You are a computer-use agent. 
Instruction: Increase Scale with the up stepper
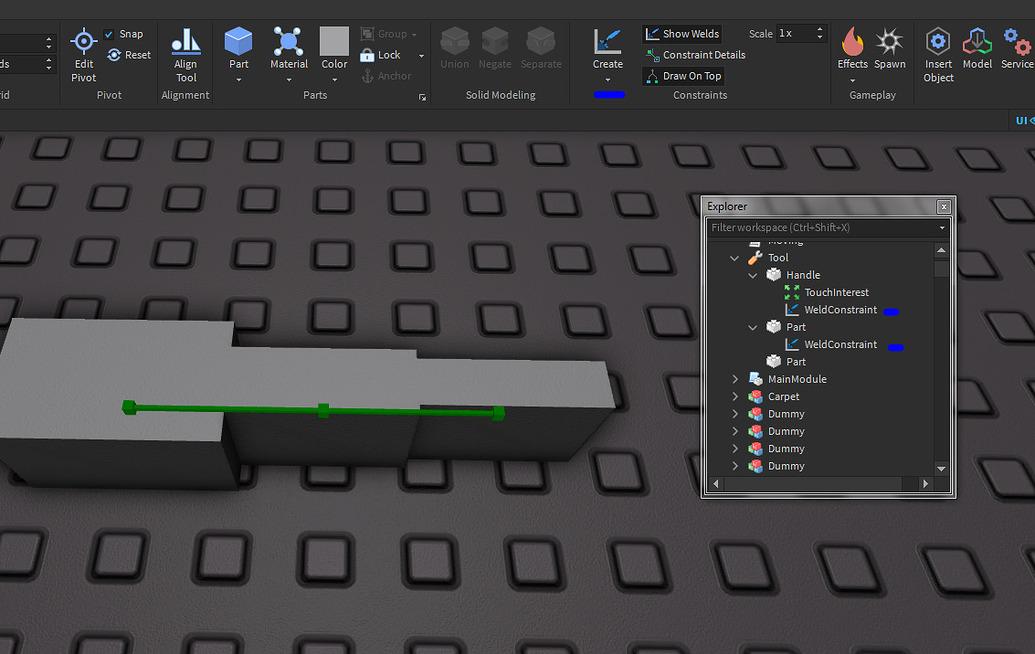[819, 30]
